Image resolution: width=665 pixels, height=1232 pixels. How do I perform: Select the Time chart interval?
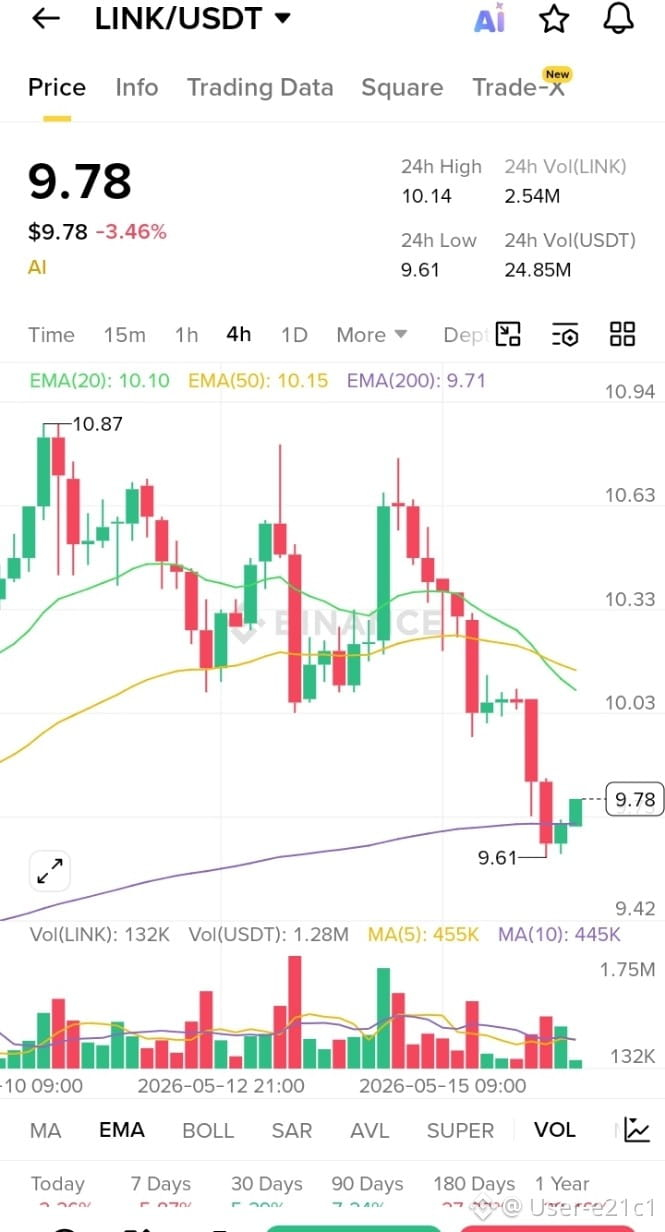pos(51,335)
